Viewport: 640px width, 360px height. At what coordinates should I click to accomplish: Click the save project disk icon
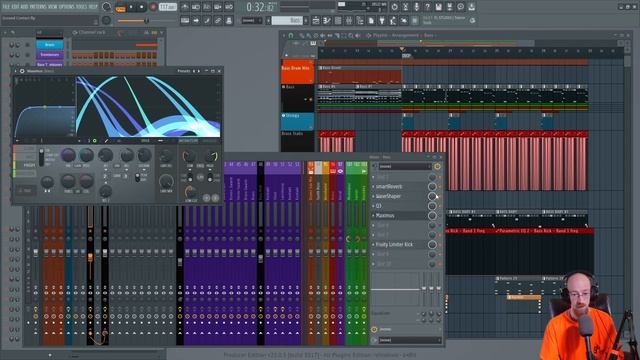point(438,7)
